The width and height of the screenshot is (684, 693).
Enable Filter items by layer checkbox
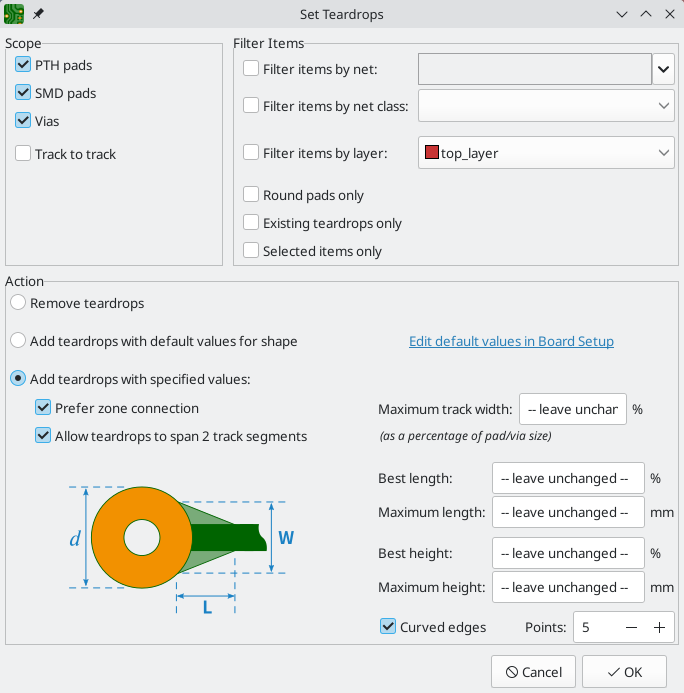[x=251, y=153]
